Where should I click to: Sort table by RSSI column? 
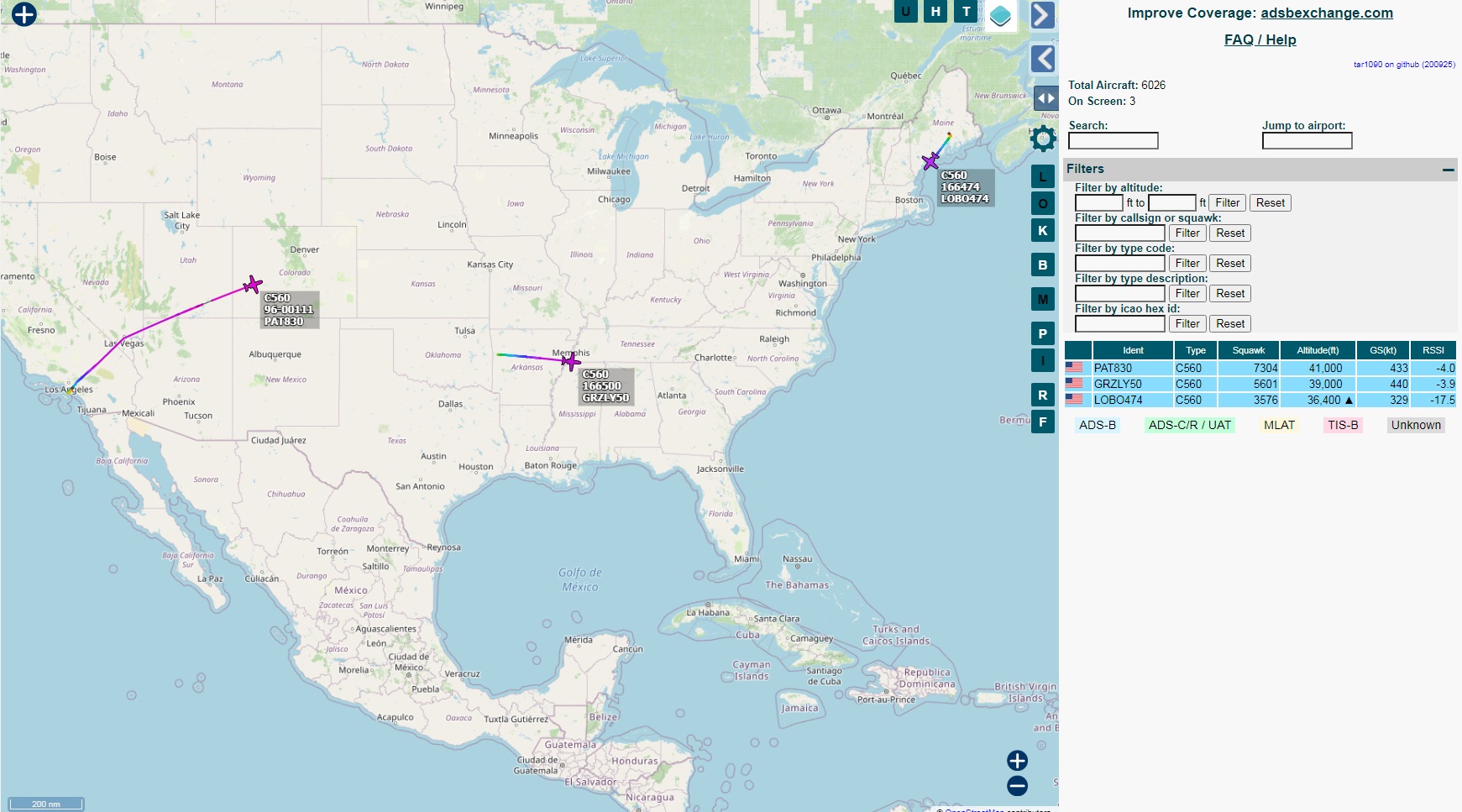[1433, 350]
